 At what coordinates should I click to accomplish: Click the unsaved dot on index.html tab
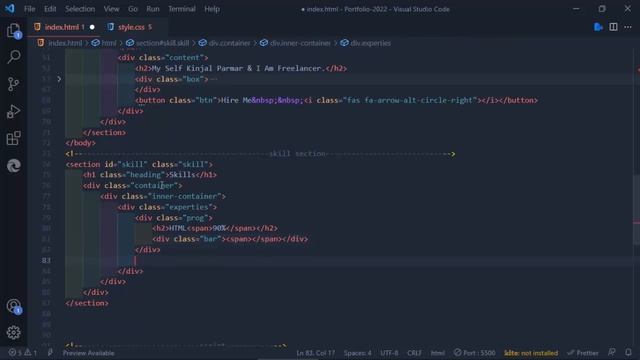coord(92,27)
